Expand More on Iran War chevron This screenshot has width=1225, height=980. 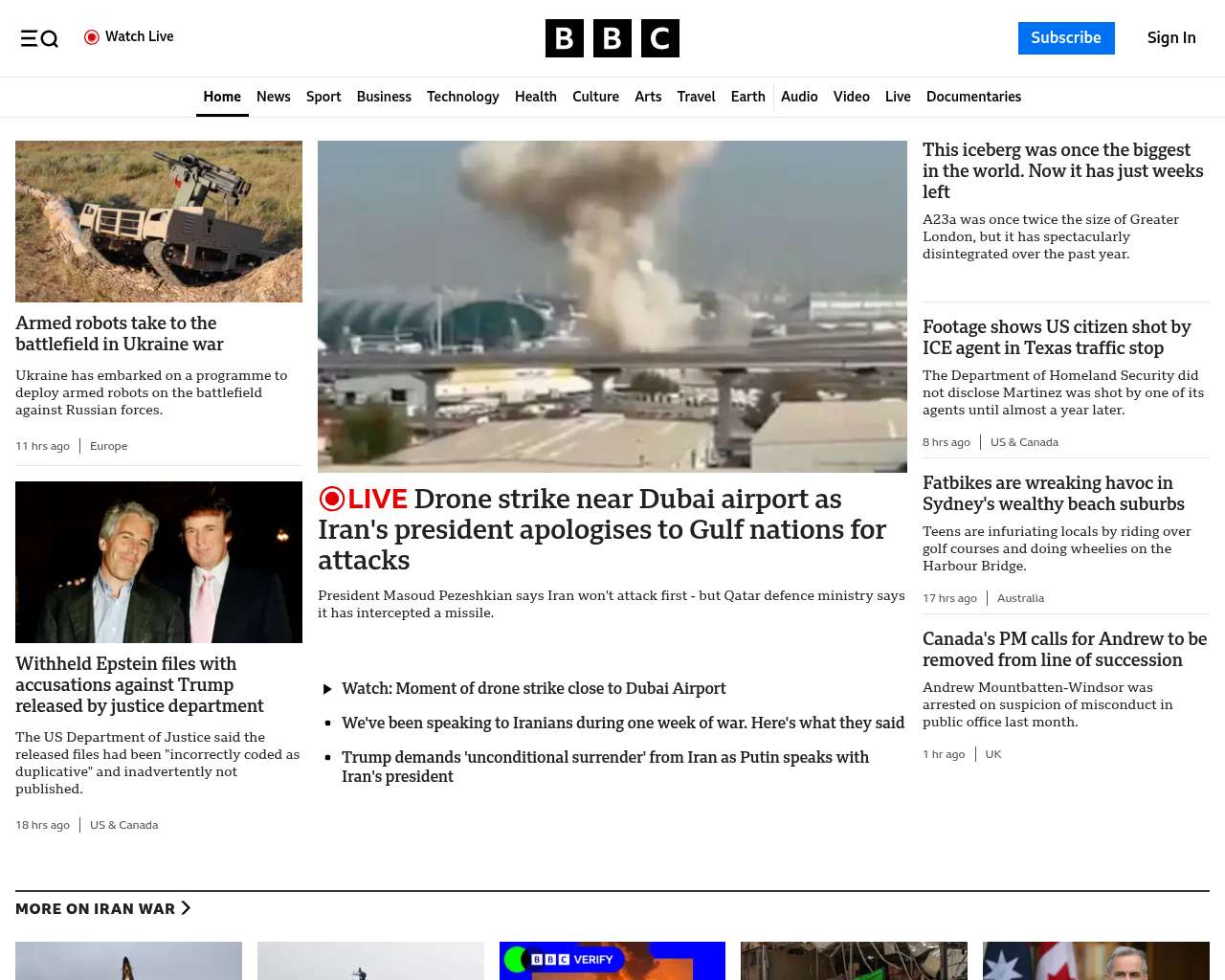coord(186,908)
